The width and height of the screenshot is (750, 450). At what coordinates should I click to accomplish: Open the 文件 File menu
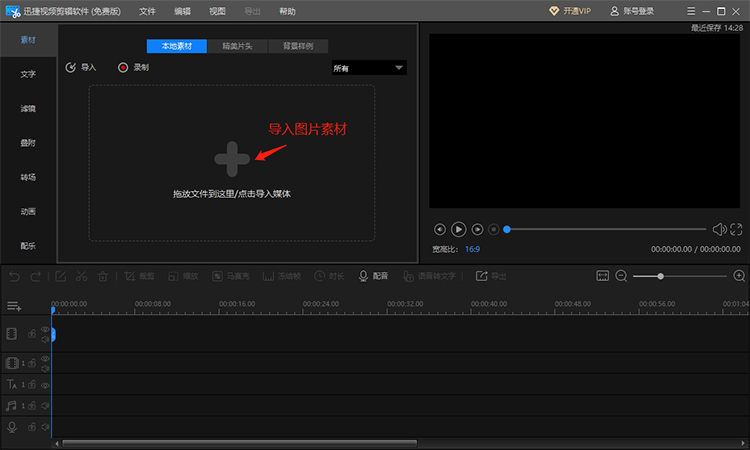(x=147, y=11)
